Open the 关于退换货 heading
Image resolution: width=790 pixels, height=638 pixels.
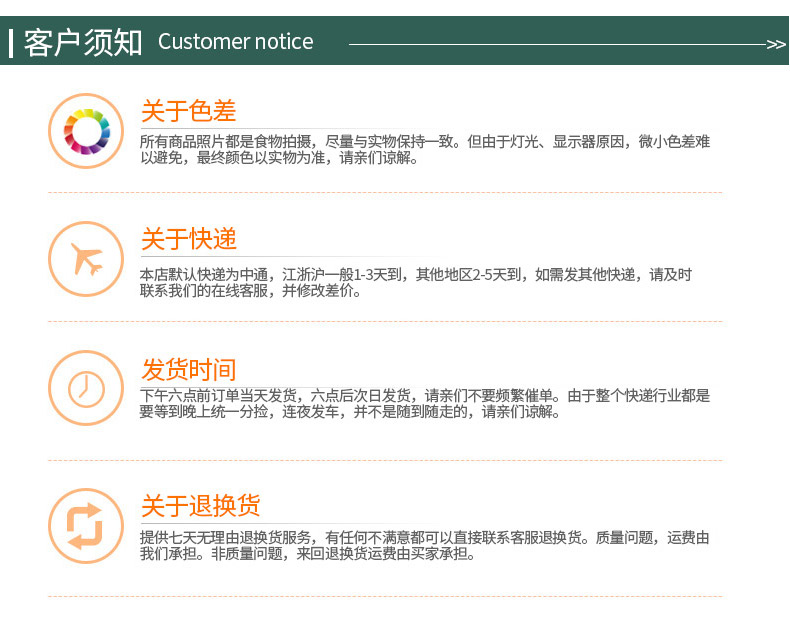[x=201, y=506]
